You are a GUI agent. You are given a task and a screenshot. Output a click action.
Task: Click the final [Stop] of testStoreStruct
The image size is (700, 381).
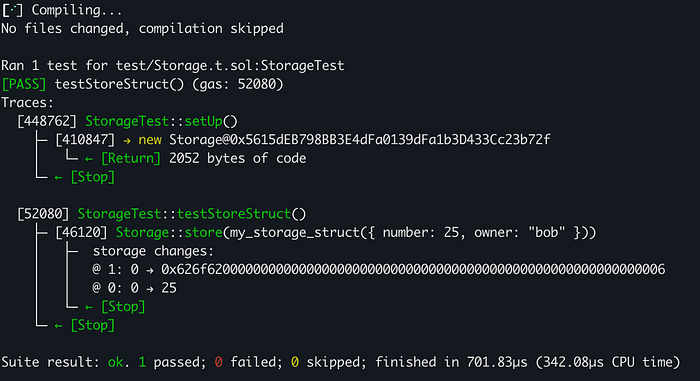[92, 325]
